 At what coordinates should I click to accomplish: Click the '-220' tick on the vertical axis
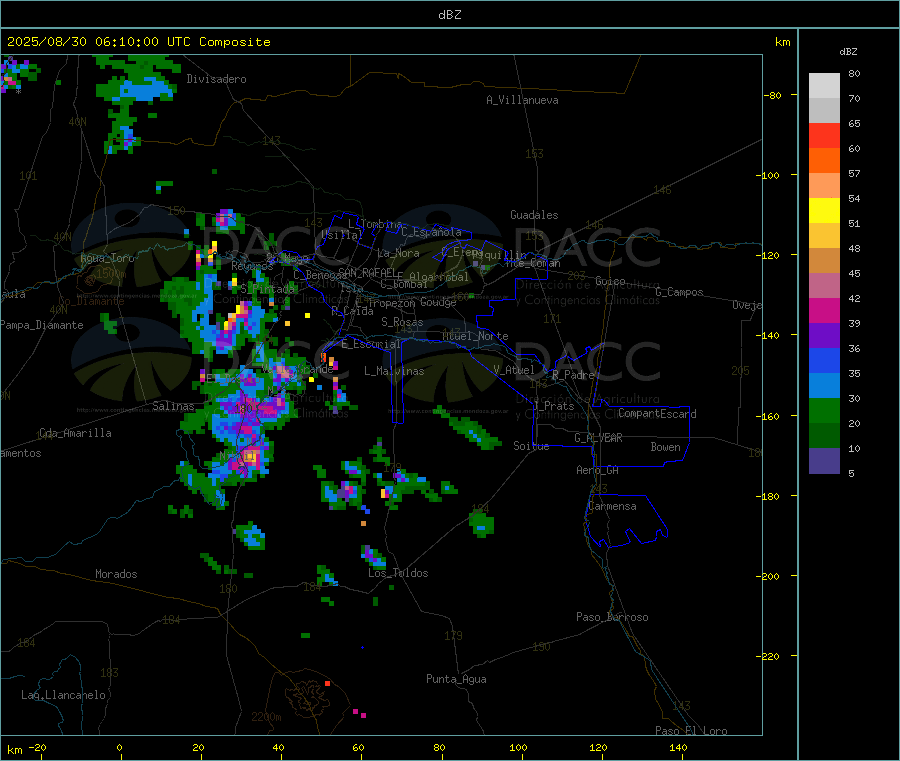coord(768,657)
